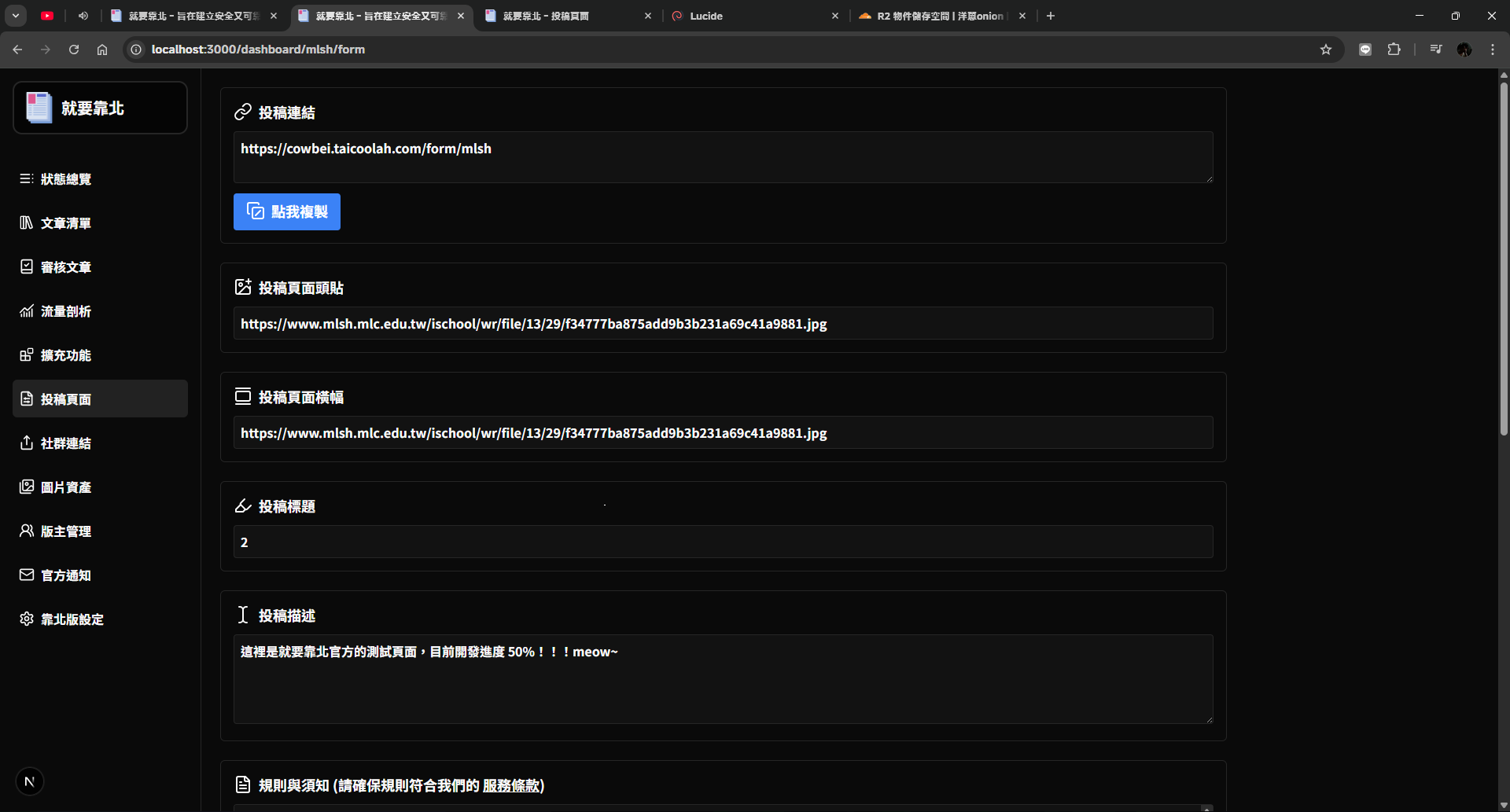Viewport: 1510px width, 812px height.
Task: Open 版主管理 in the sidebar
Action: (100, 531)
